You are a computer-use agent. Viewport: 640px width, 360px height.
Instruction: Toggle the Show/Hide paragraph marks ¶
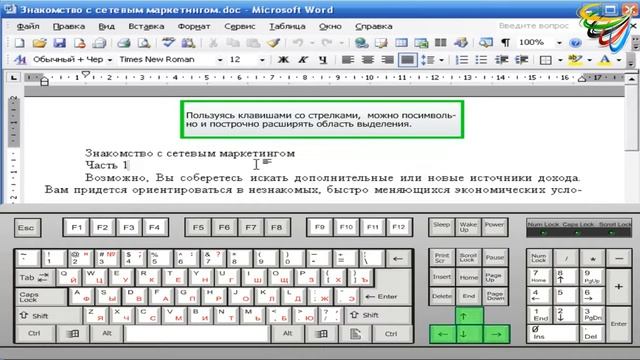point(505,42)
